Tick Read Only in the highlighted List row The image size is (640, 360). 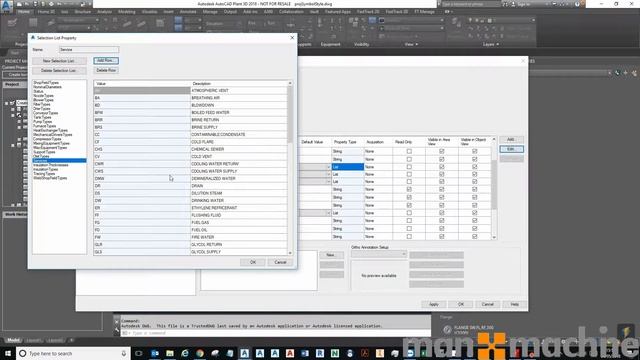[x=409, y=167]
